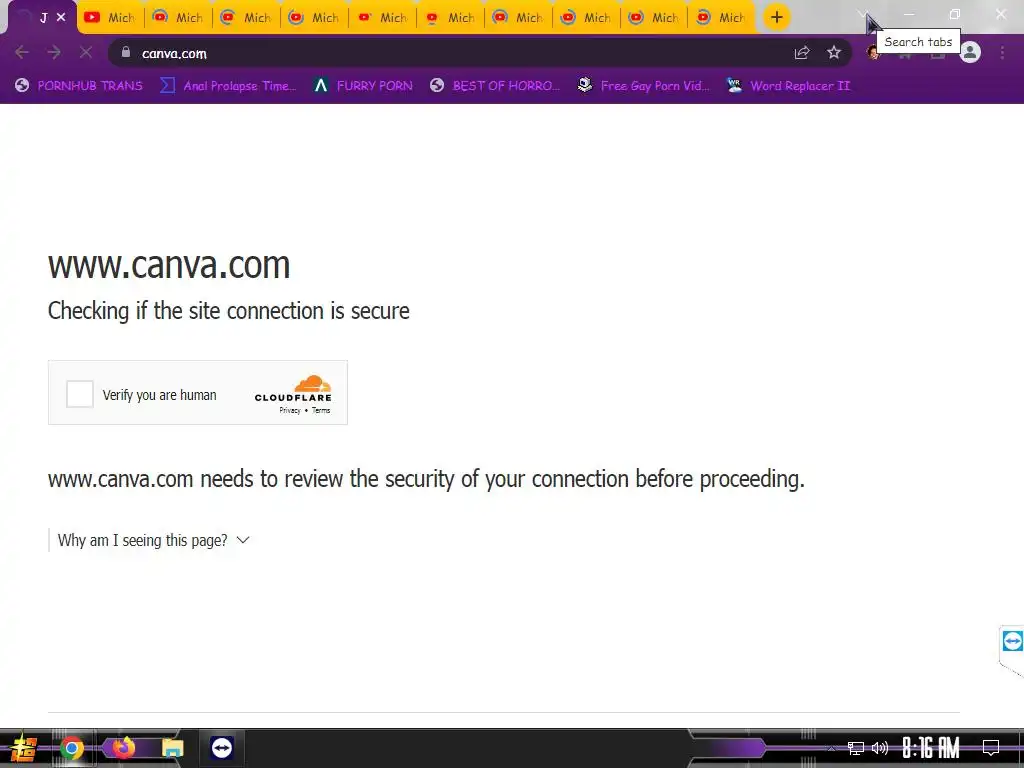Open a new tab with plus button
1024x768 pixels.
click(776, 18)
